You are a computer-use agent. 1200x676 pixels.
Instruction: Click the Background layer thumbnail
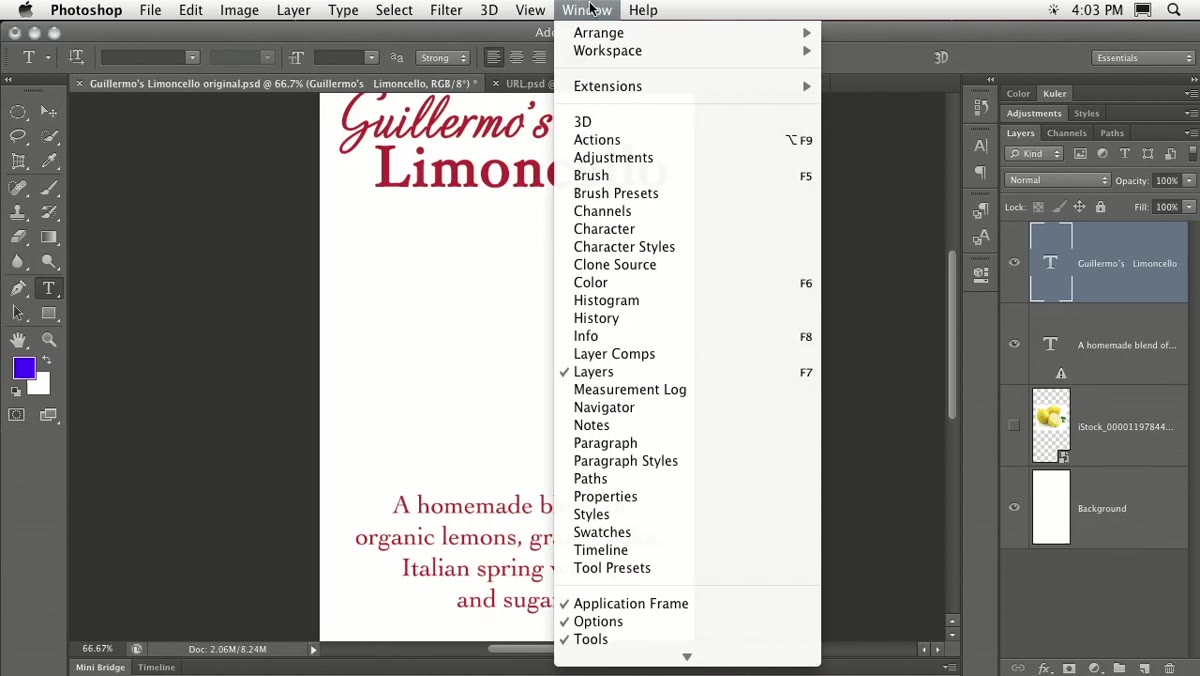pos(1051,508)
